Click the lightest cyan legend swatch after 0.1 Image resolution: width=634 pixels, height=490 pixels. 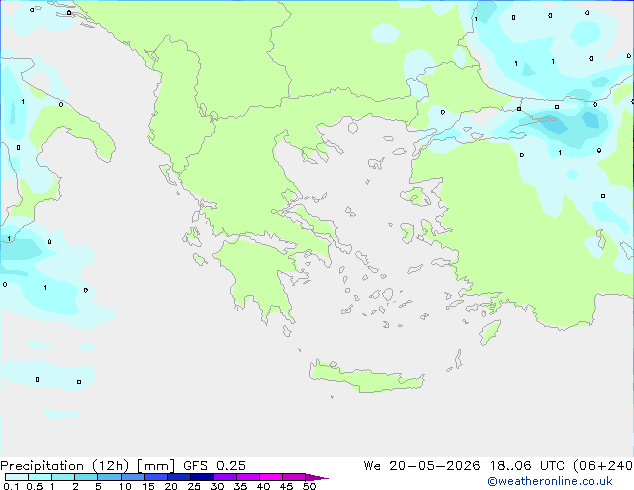pos(17,477)
